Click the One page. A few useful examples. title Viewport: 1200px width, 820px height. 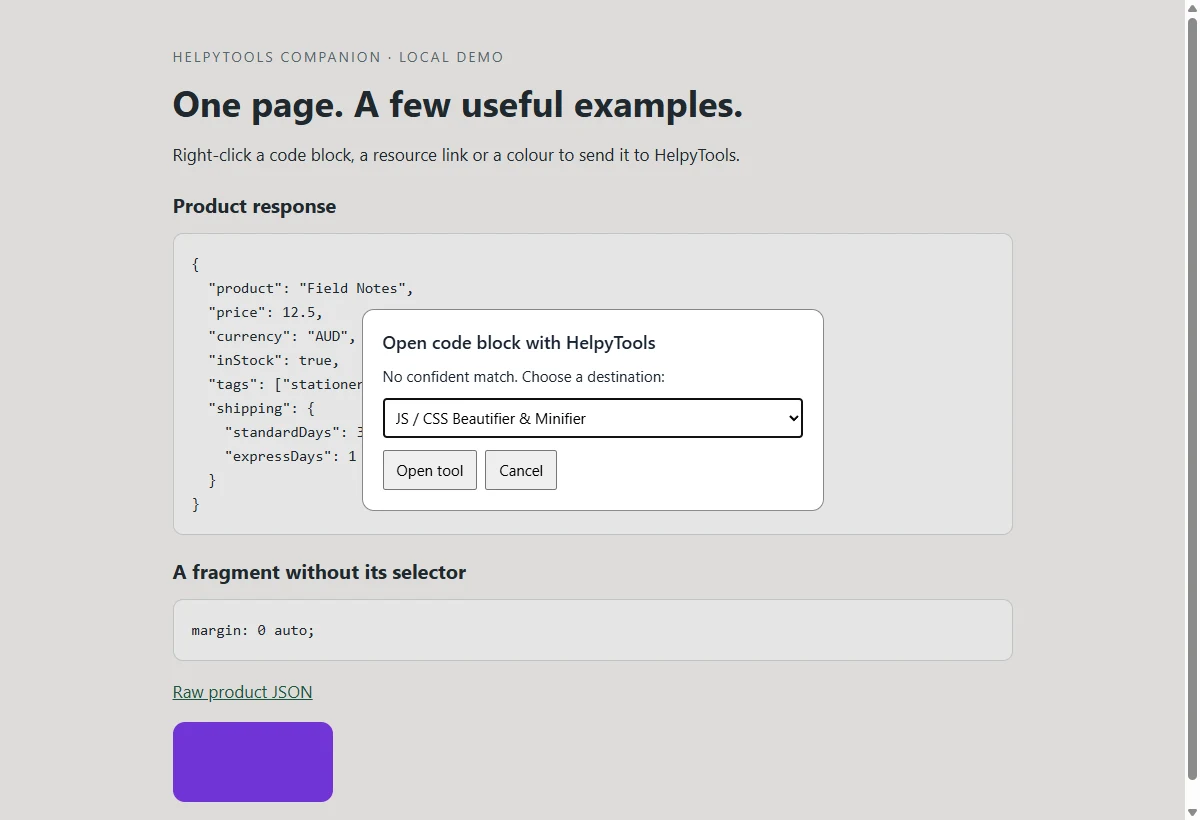(x=458, y=104)
